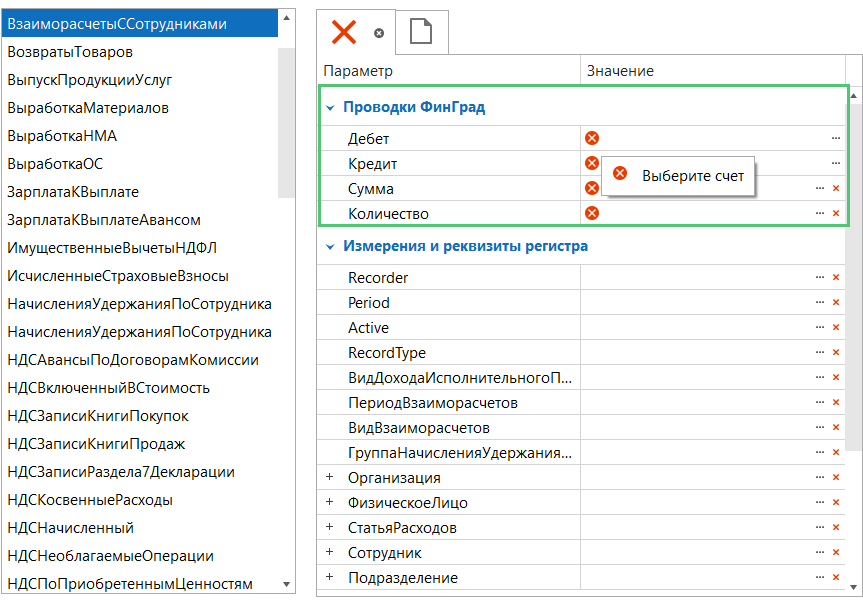The width and height of the screenshot is (863, 602).
Task: Open the ellipsis picker for Period
Action: pos(820,303)
